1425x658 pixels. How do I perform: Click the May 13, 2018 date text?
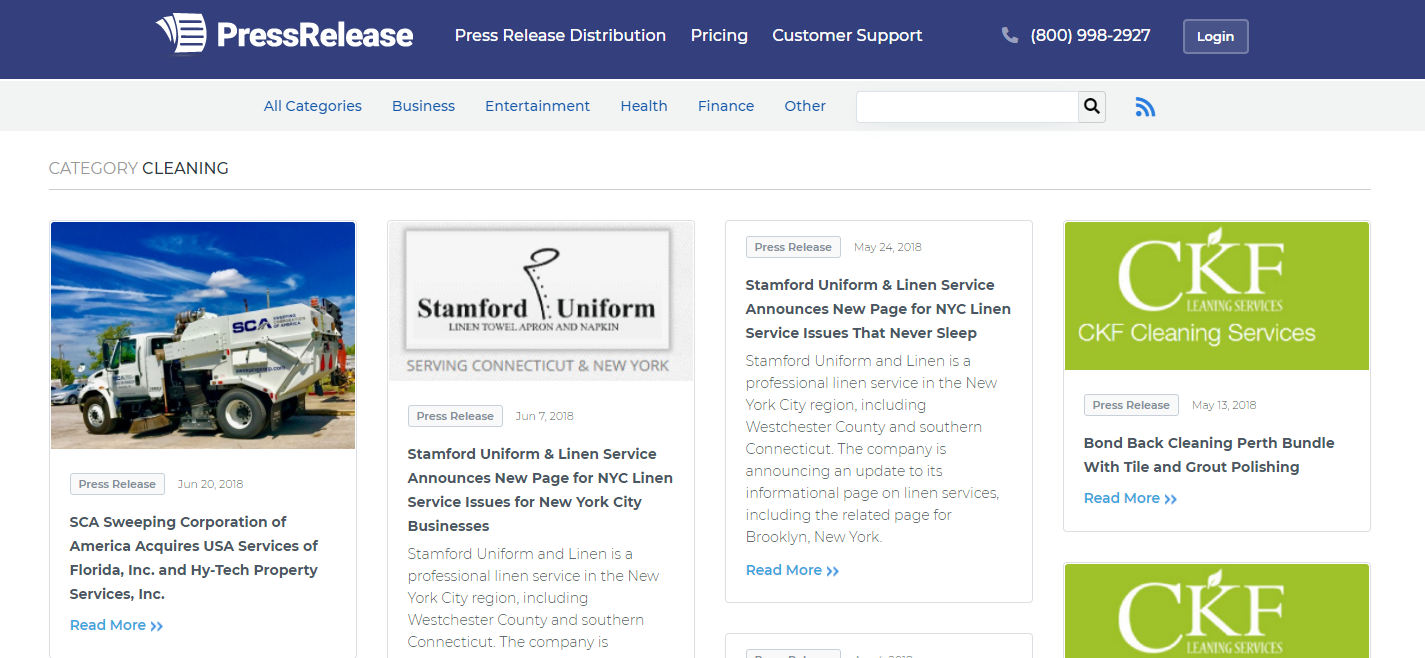(x=1224, y=405)
